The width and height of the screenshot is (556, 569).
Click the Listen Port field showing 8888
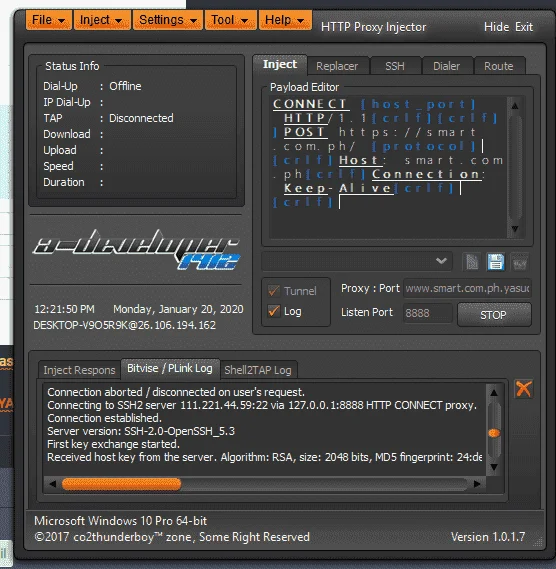tap(428, 313)
